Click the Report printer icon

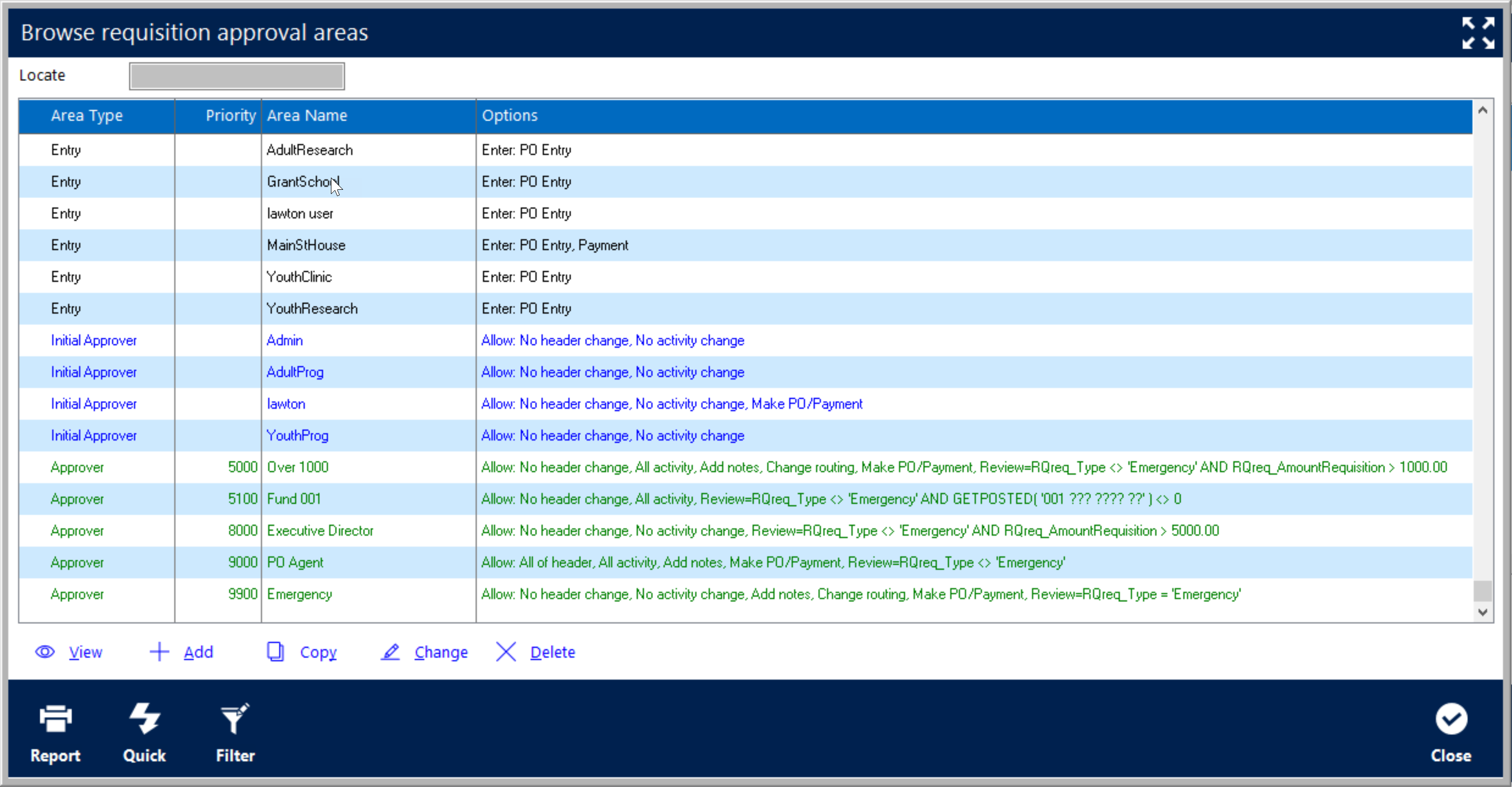click(55, 719)
